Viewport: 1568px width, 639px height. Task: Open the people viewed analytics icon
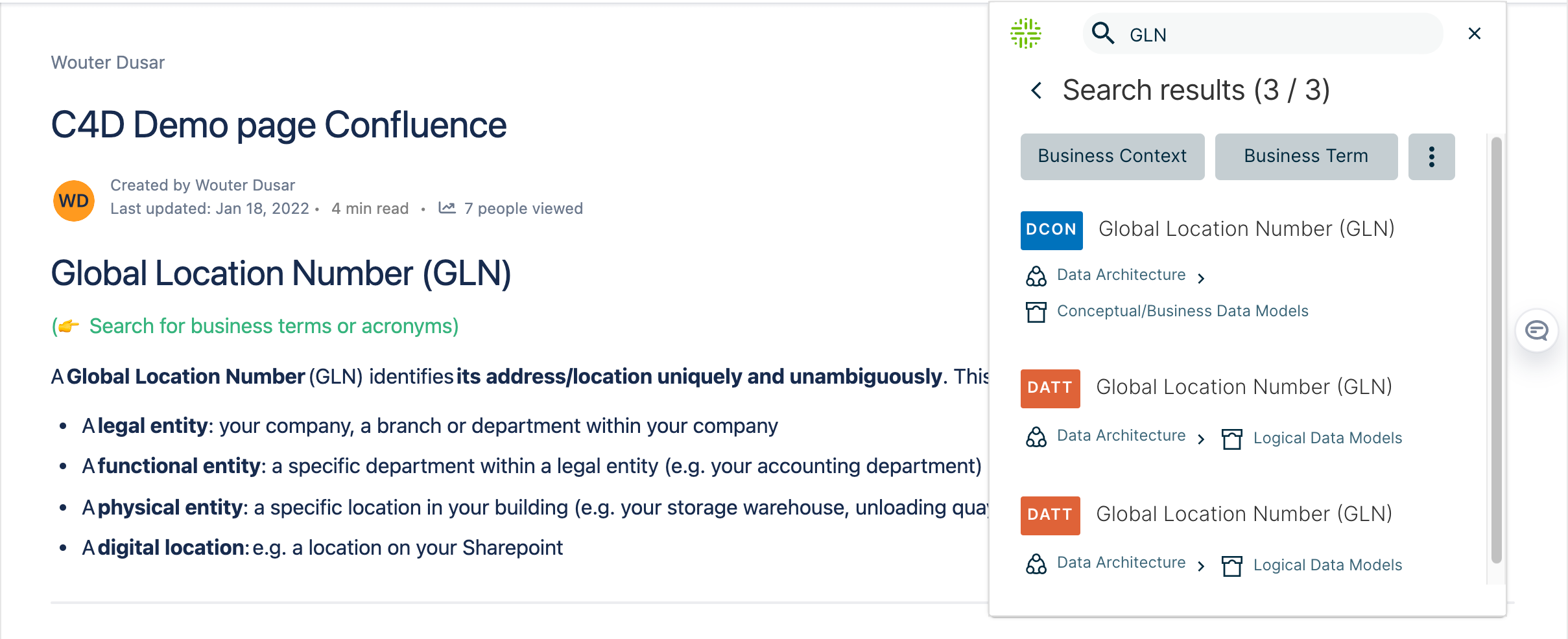coord(447,208)
